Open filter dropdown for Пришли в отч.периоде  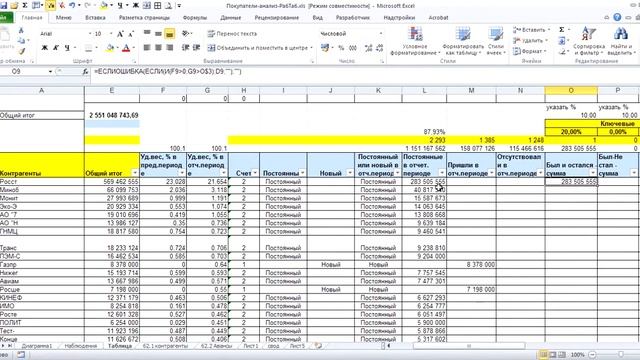tap(492, 173)
